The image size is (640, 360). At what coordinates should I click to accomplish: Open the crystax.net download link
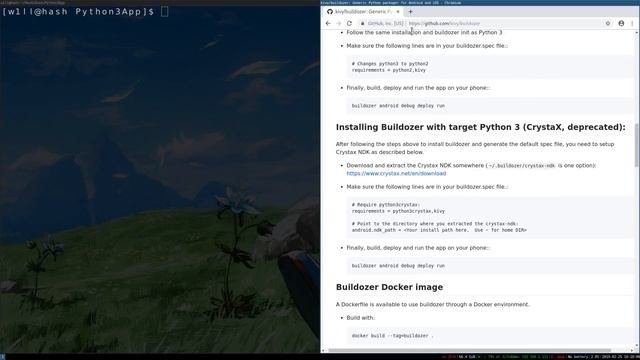click(x=396, y=173)
